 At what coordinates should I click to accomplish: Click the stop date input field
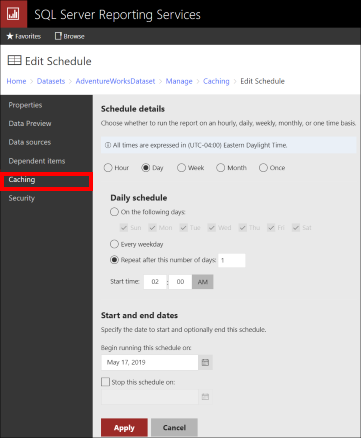(150, 397)
